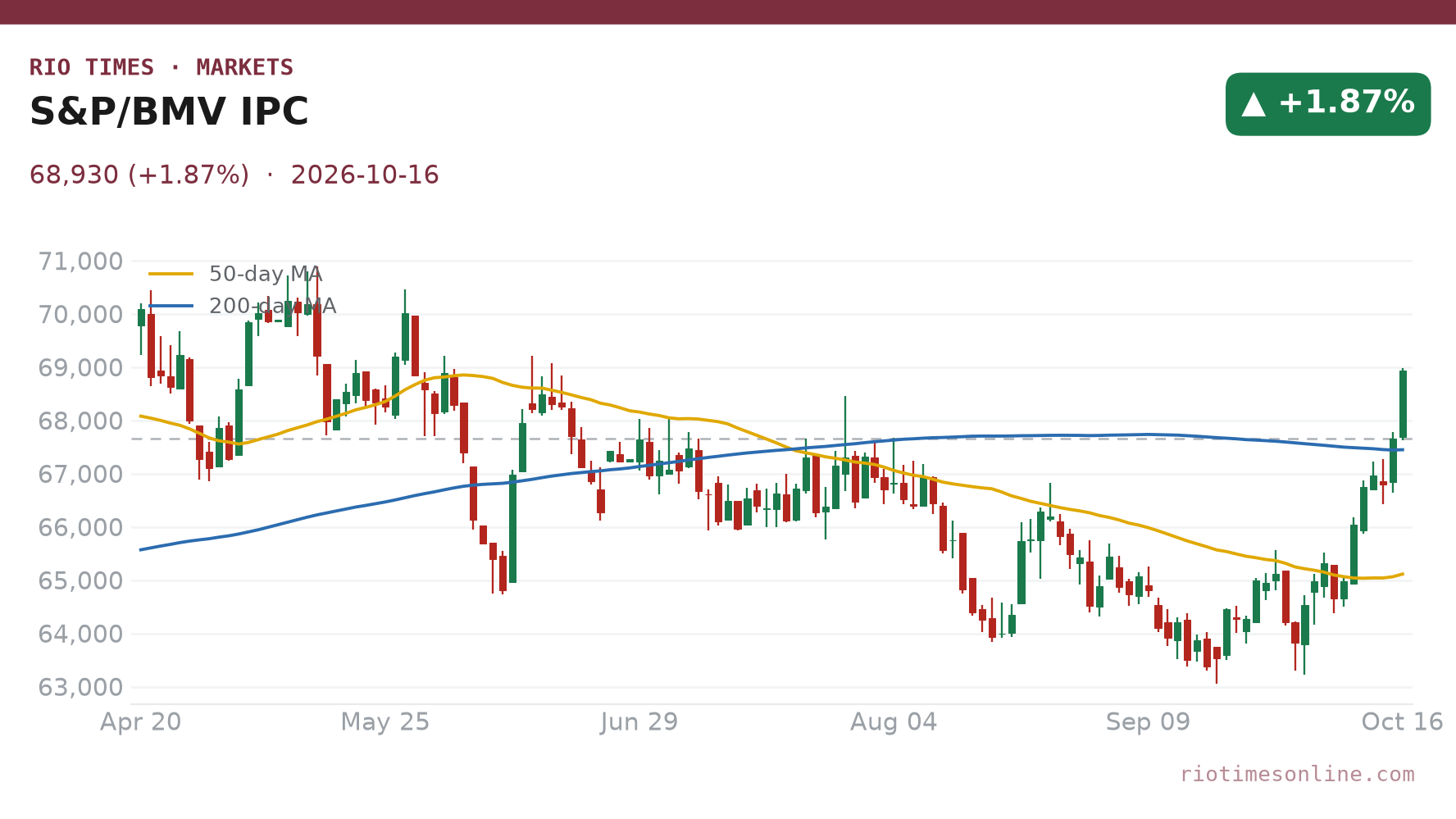
Task: Click the green +1.87% change badge
Action: (1327, 104)
